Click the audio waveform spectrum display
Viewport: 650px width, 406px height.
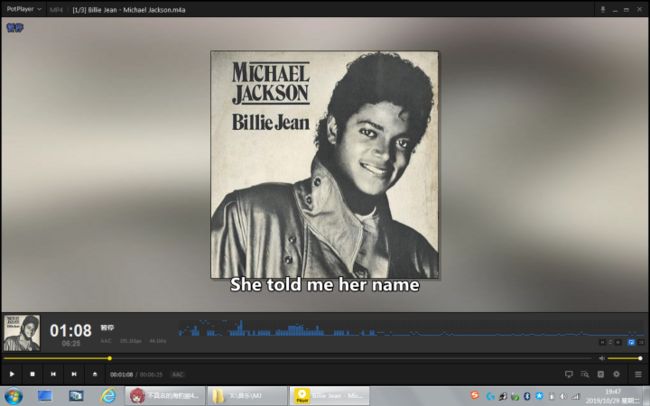(410, 328)
